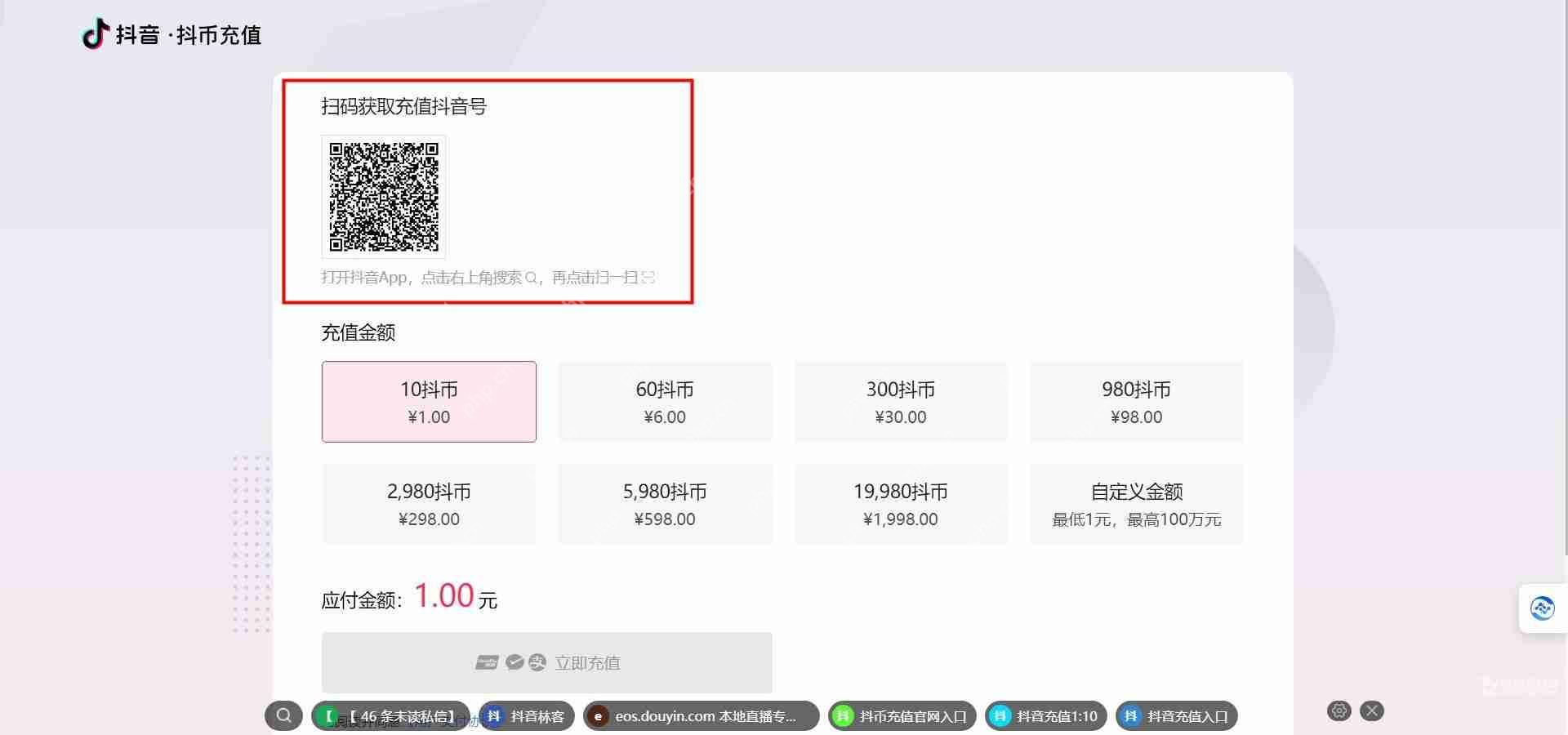Open the 自定义金额 custom amount option
The image size is (1568, 735).
point(1136,504)
